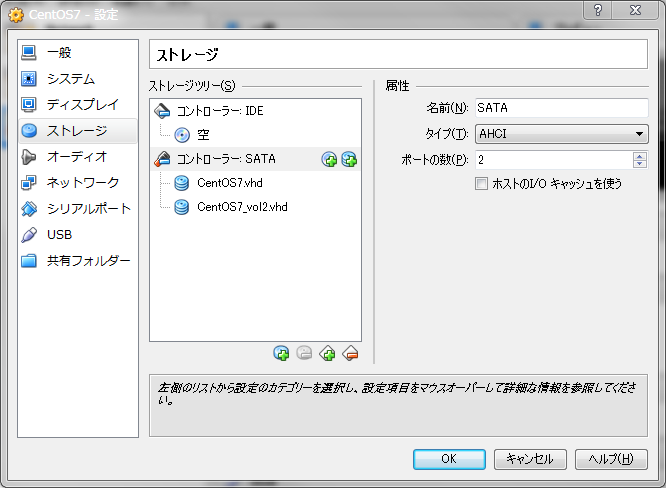666x488 pixels.
Task: Open the 一般 settings category
Action: tap(78, 53)
